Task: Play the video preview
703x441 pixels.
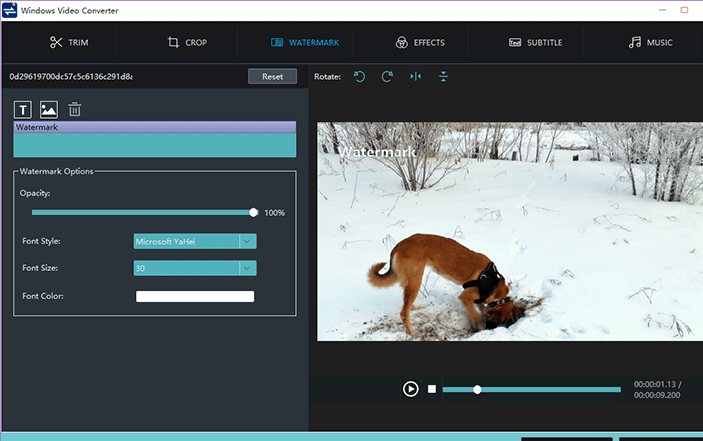Action: pos(410,389)
